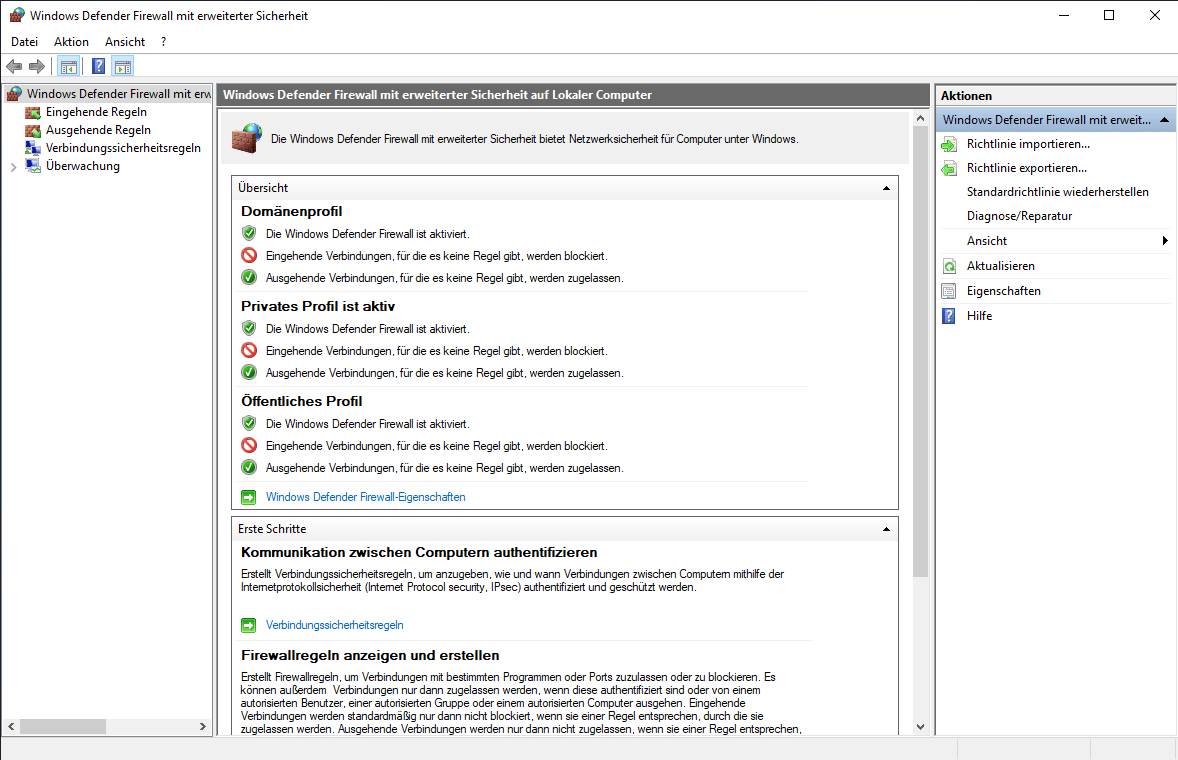Collapse the Erste Schritte section
Screen dimensions: 1178x760
click(885, 529)
